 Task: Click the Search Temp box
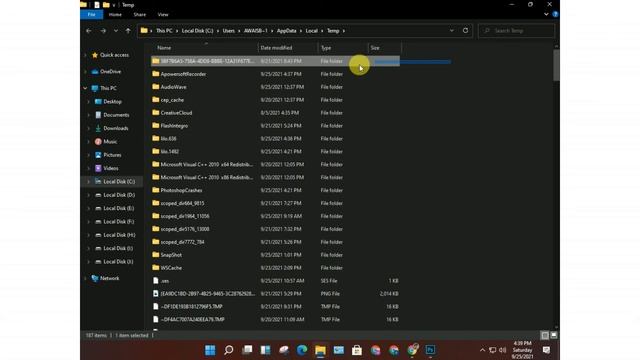click(x=517, y=31)
